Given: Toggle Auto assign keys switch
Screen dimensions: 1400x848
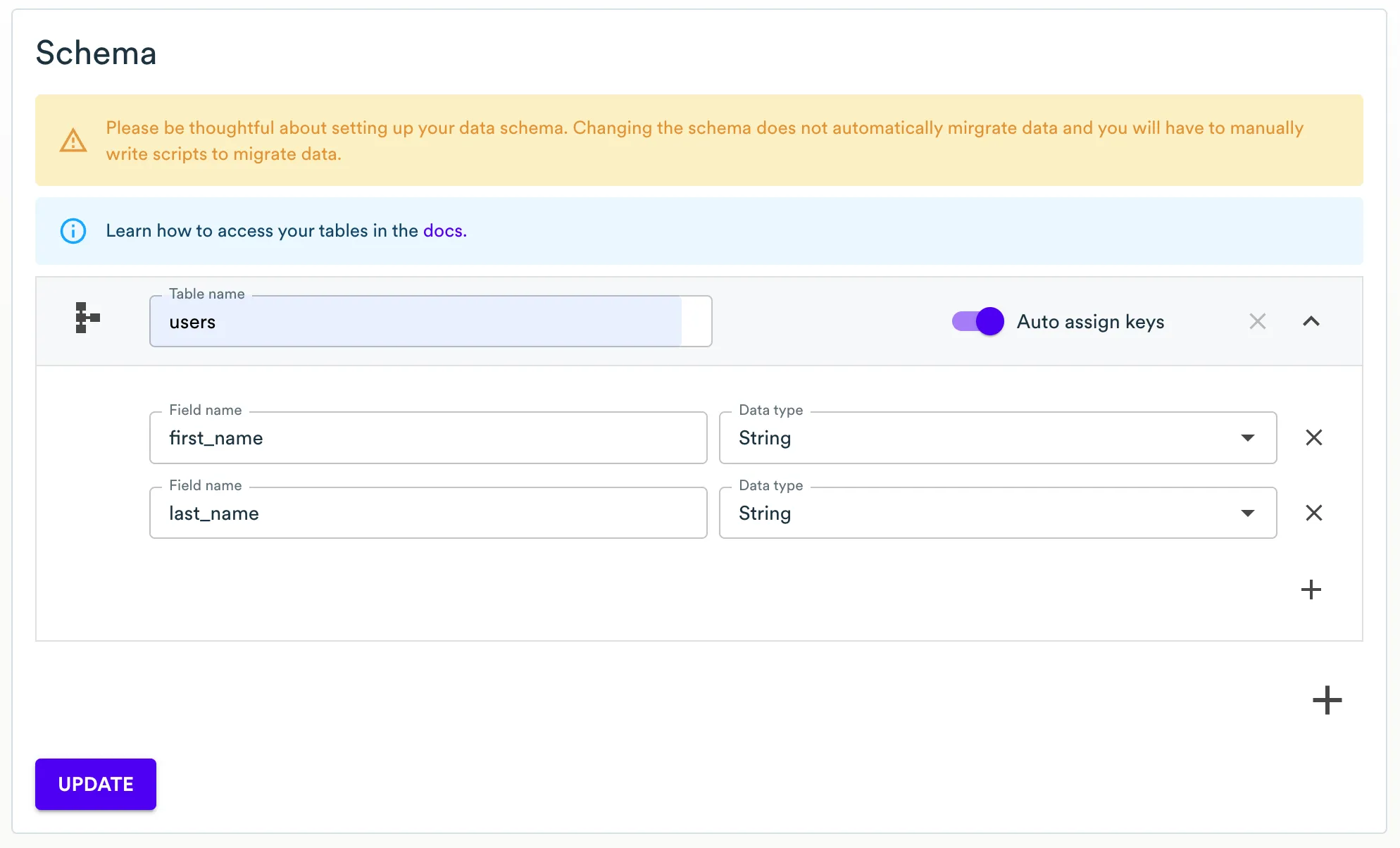Looking at the screenshot, I should (x=977, y=322).
